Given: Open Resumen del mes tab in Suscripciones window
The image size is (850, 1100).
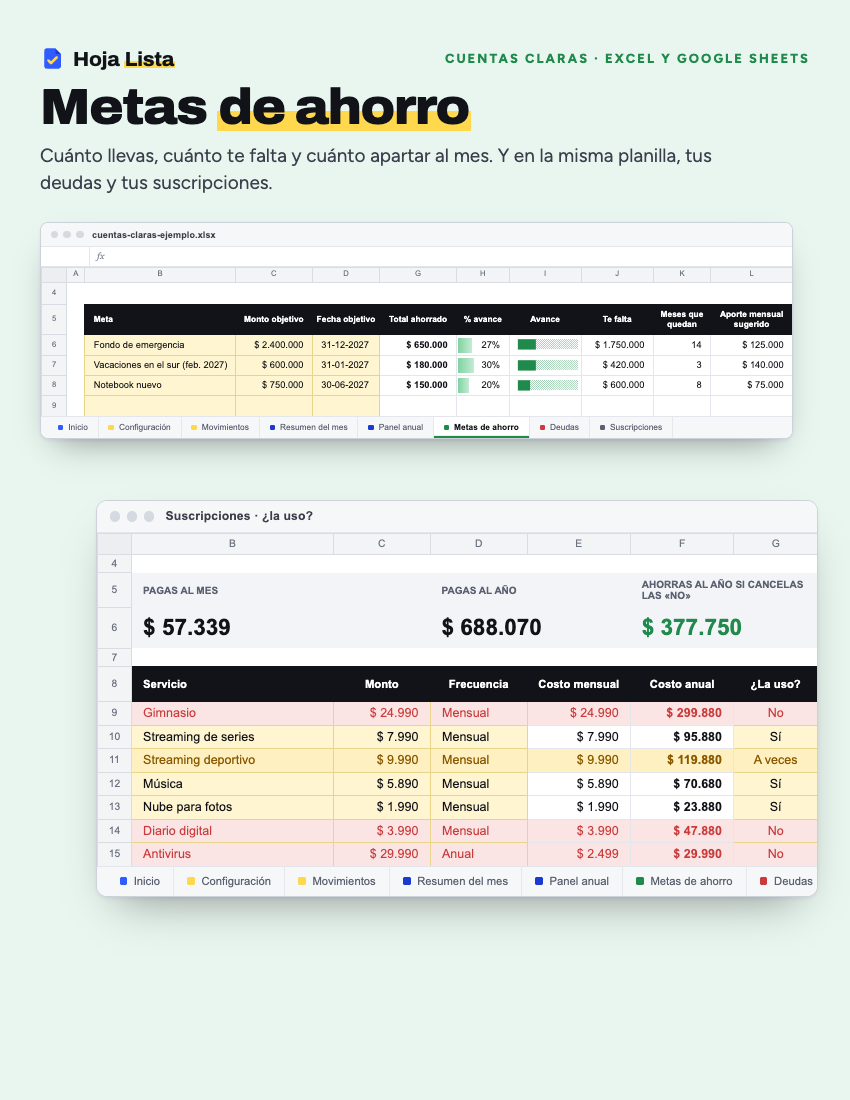Looking at the screenshot, I should coord(456,881).
